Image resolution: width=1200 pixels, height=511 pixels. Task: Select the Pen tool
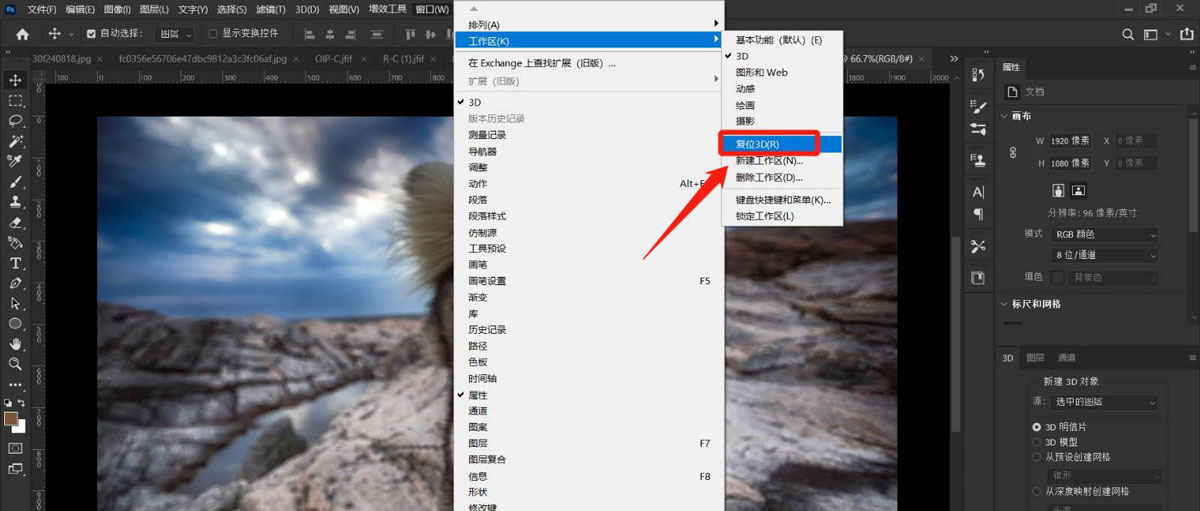click(15, 283)
